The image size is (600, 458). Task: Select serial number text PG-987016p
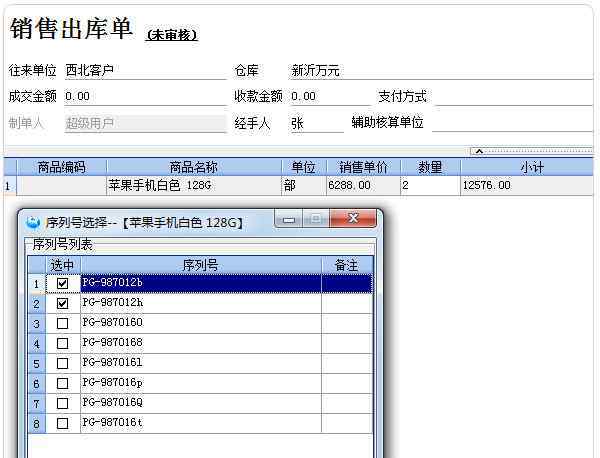112,383
